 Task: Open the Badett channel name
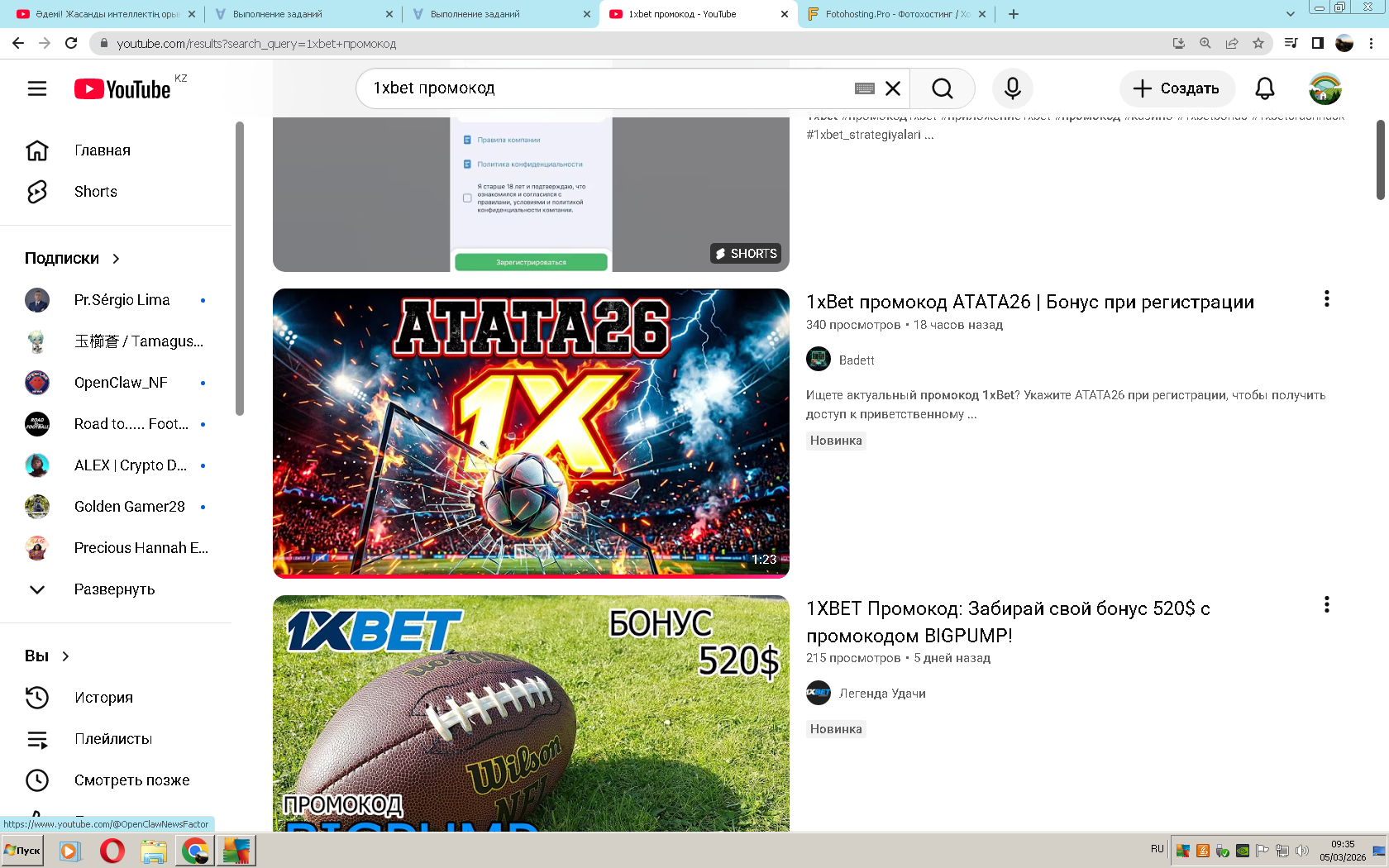[857, 360]
